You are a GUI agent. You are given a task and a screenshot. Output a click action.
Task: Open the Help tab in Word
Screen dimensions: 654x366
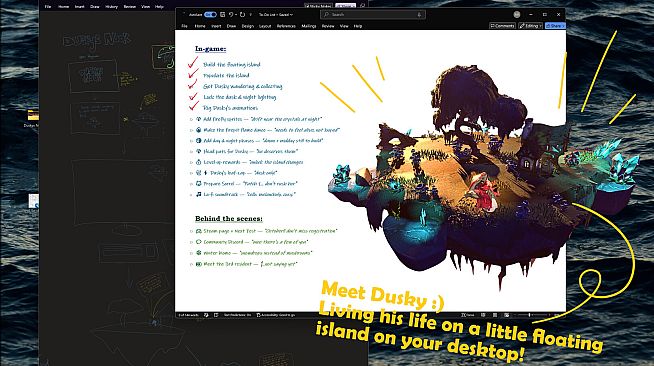pos(358,26)
